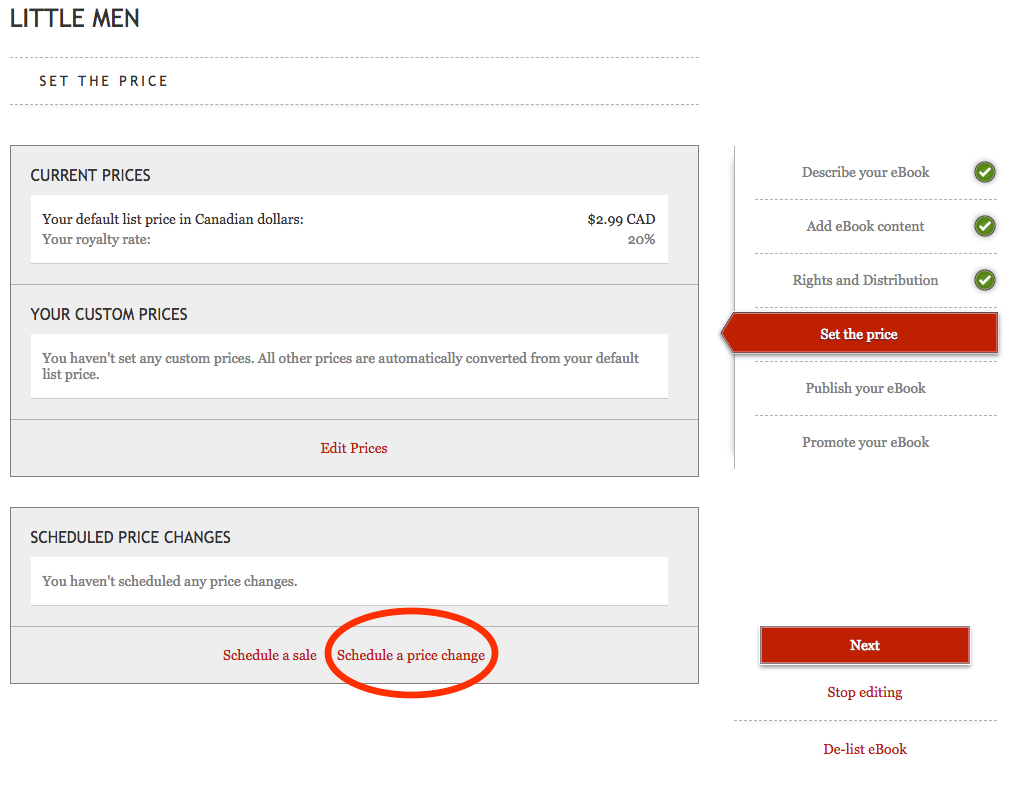This screenshot has width=1015, height=787.
Task: Choose Schedule a sale
Action: [269, 655]
